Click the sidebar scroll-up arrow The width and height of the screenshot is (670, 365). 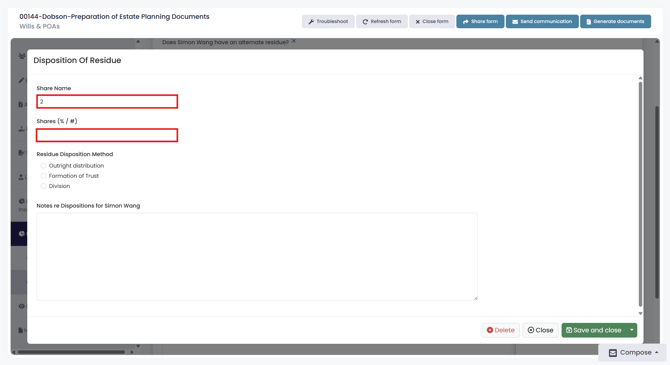pos(138,42)
